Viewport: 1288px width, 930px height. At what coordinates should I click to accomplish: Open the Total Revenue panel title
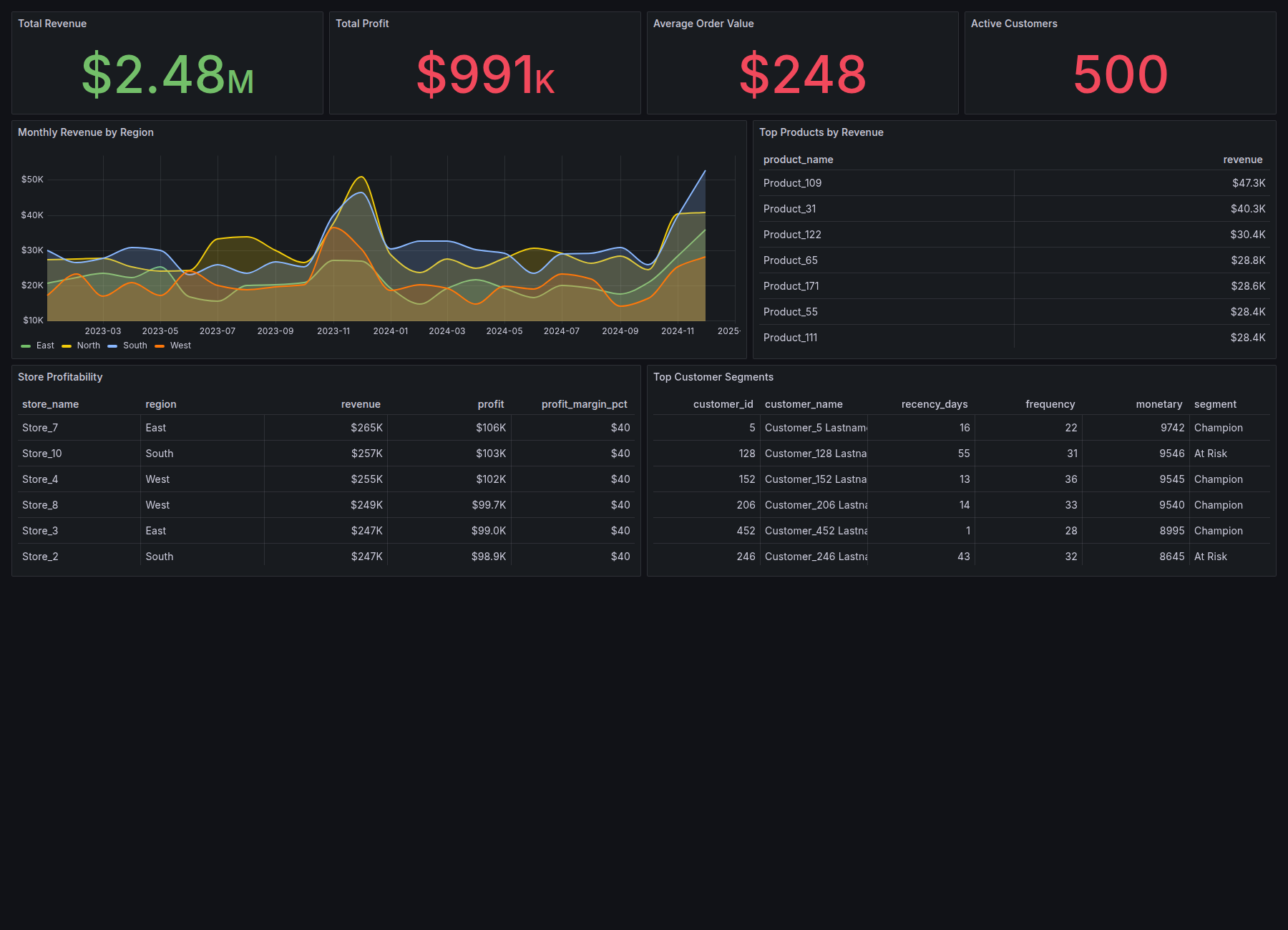click(x=52, y=24)
